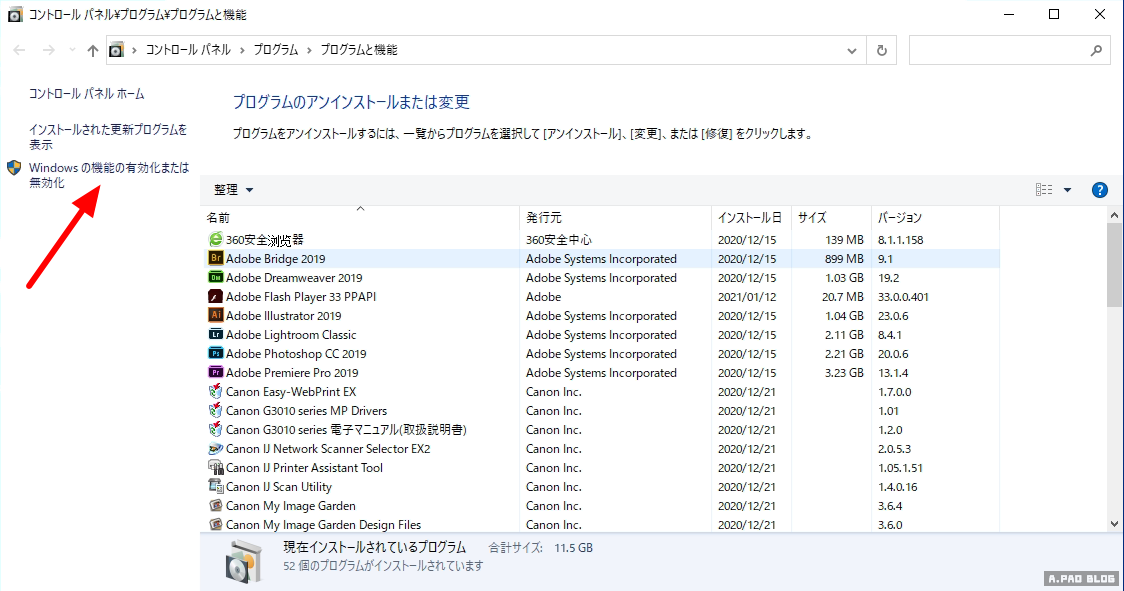
Task: Go up one level with the up arrow
Action: coord(93,50)
